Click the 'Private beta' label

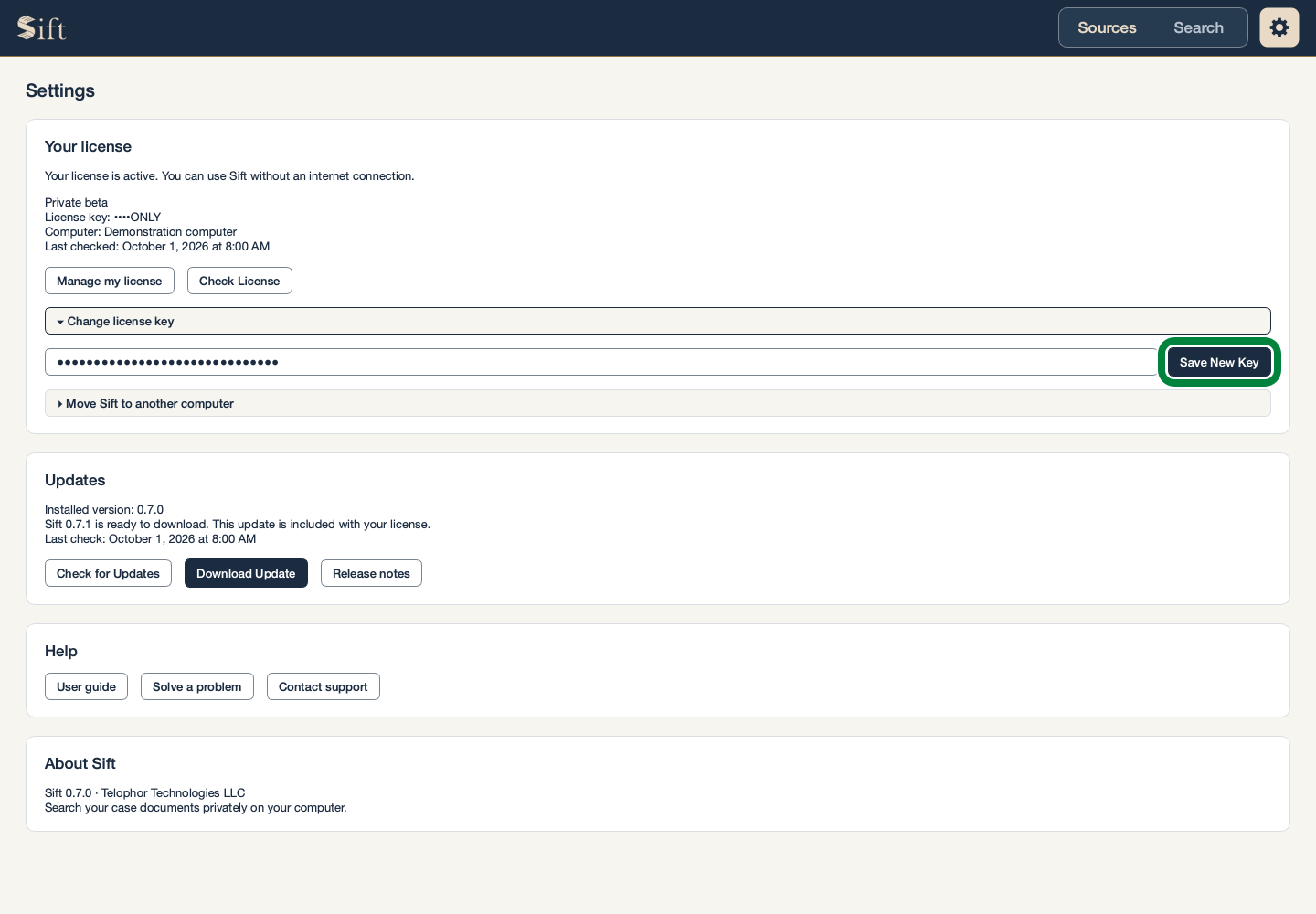(x=76, y=203)
